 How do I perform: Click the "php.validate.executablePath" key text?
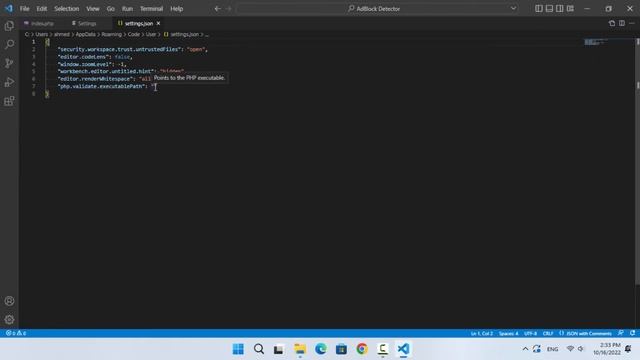pos(102,86)
